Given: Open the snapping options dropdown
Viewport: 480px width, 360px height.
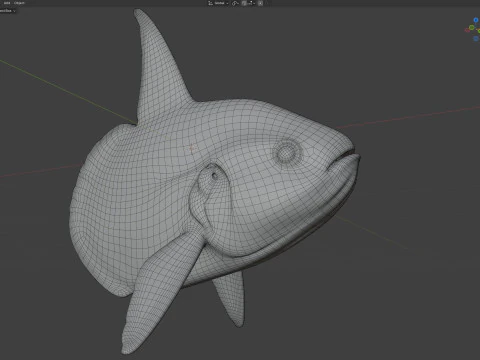Looking at the screenshot, I should click(x=251, y=3).
